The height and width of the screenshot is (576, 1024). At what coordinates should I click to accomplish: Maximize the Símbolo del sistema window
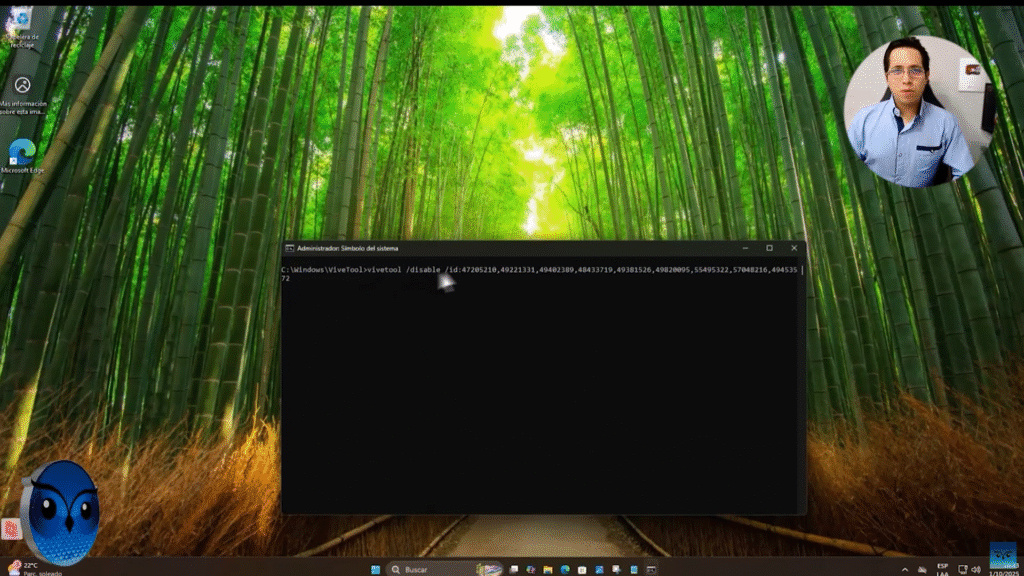tap(769, 248)
